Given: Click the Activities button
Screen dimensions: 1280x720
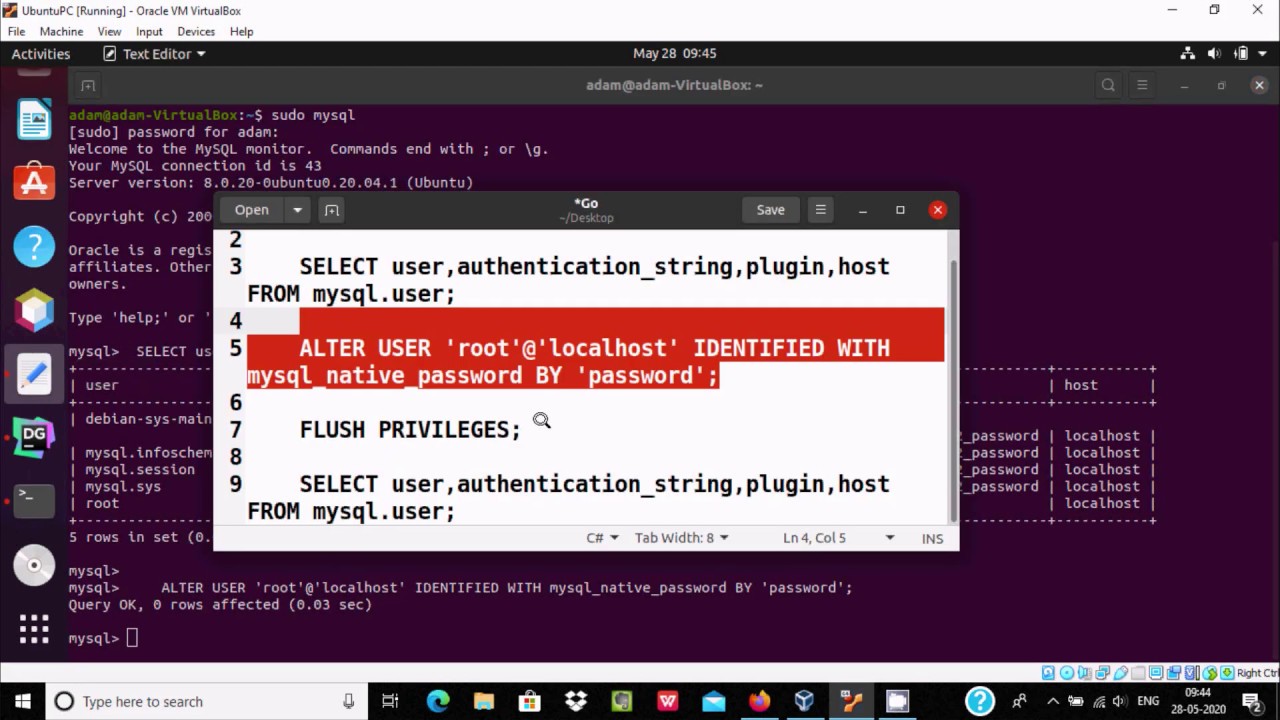Looking at the screenshot, I should click(41, 53).
